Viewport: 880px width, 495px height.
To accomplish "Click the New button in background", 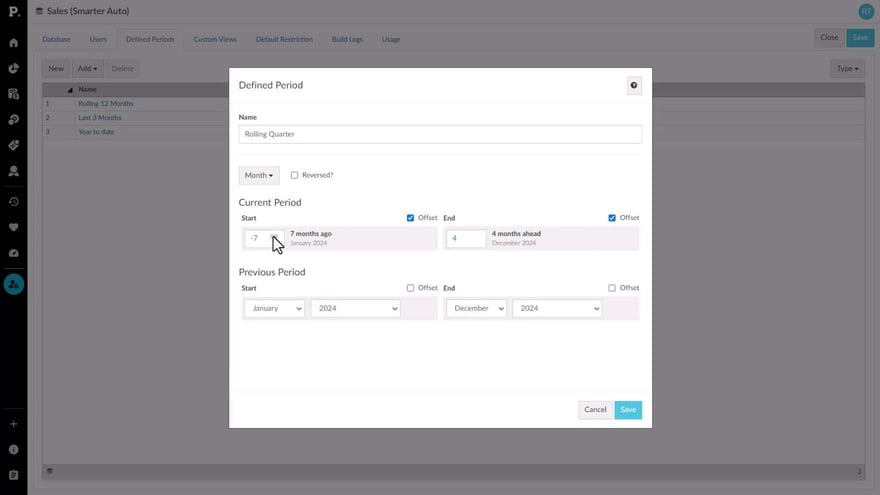I will pos(56,68).
